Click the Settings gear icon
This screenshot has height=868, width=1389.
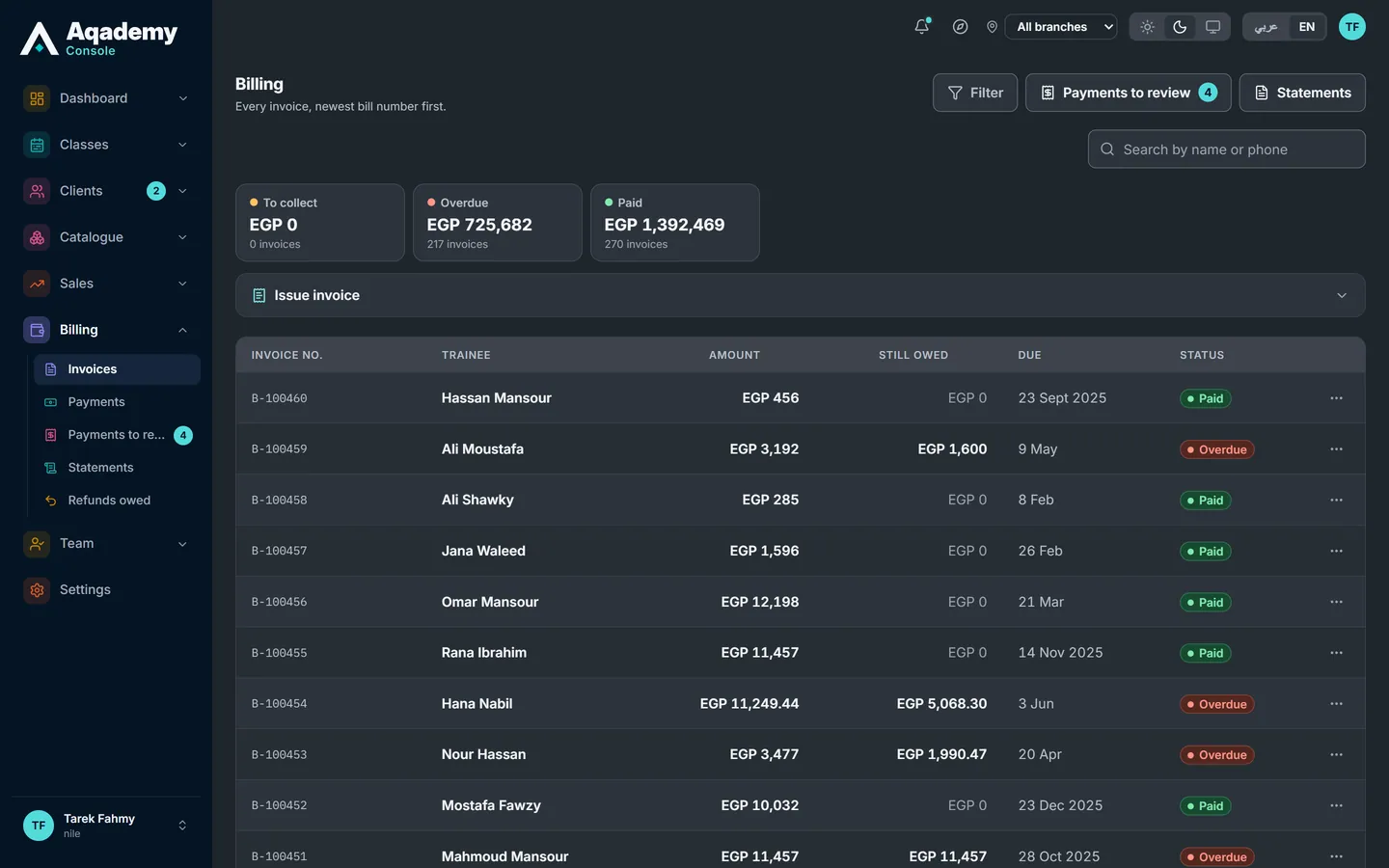tap(37, 590)
